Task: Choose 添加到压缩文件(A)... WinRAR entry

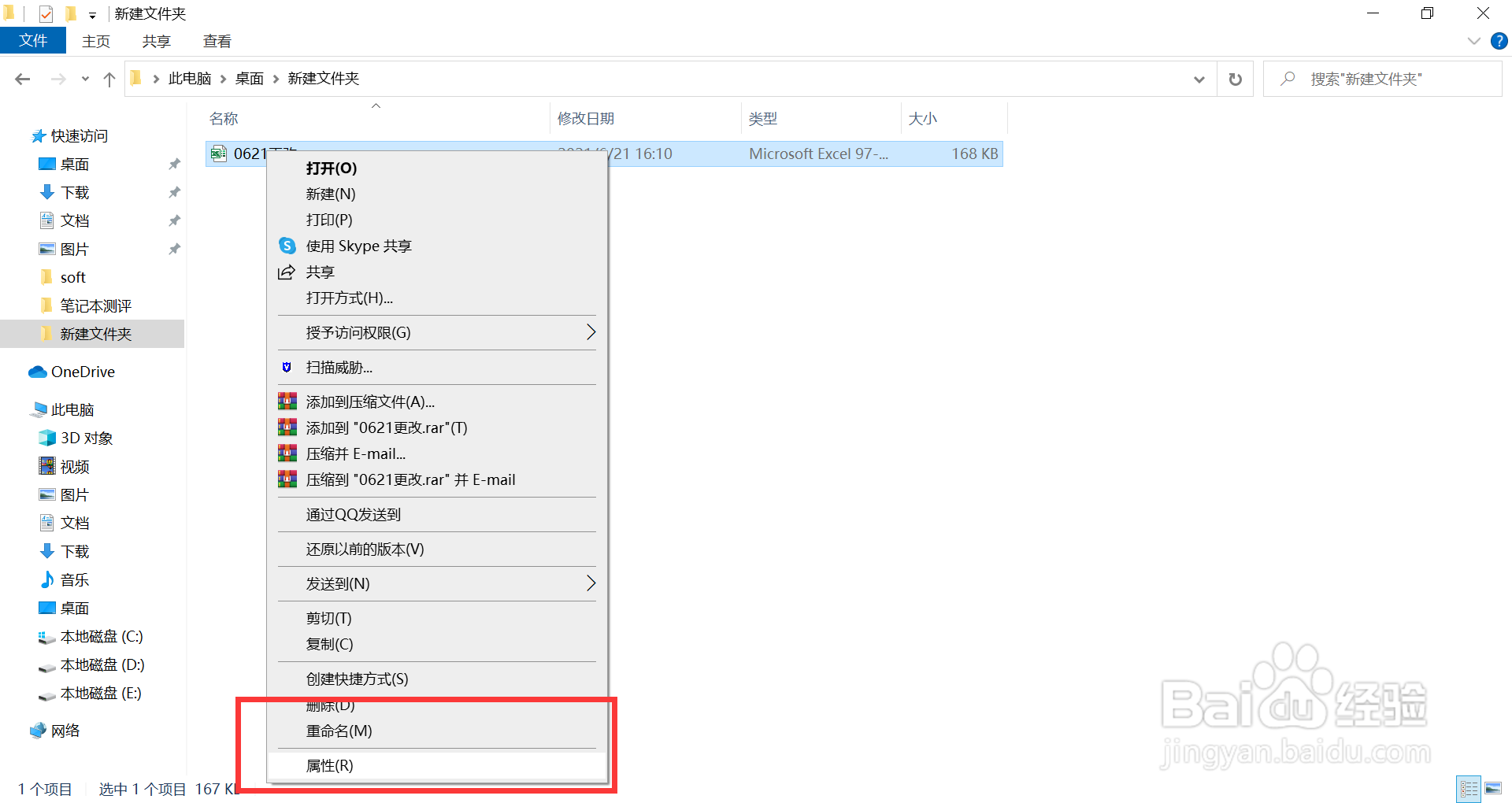Action: coord(437,401)
